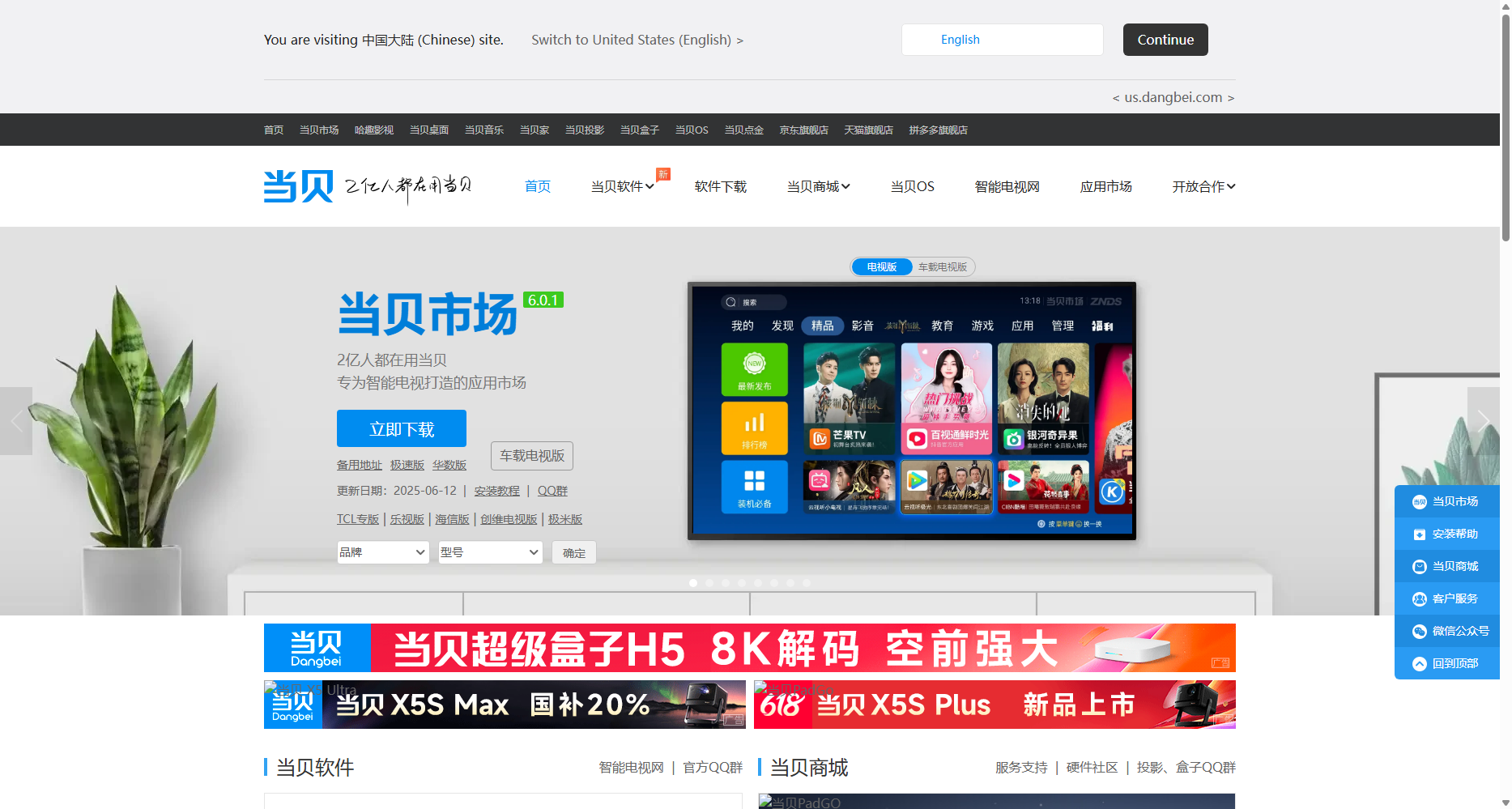
Task: Open 当贝商城 in right floating sidebar
Action: (1447, 566)
